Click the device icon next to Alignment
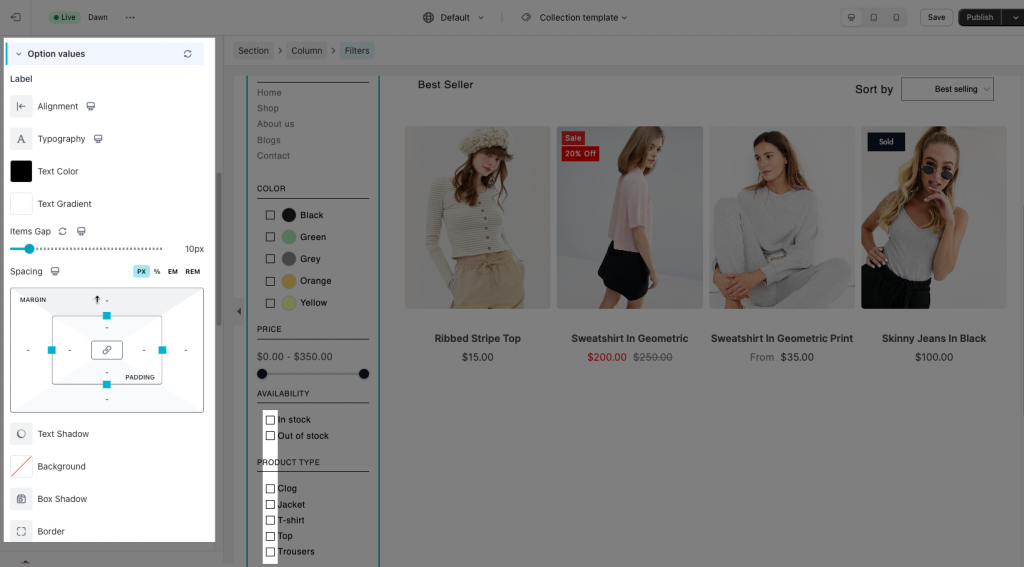The height and width of the screenshot is (567, 1024). pos(91,106)
